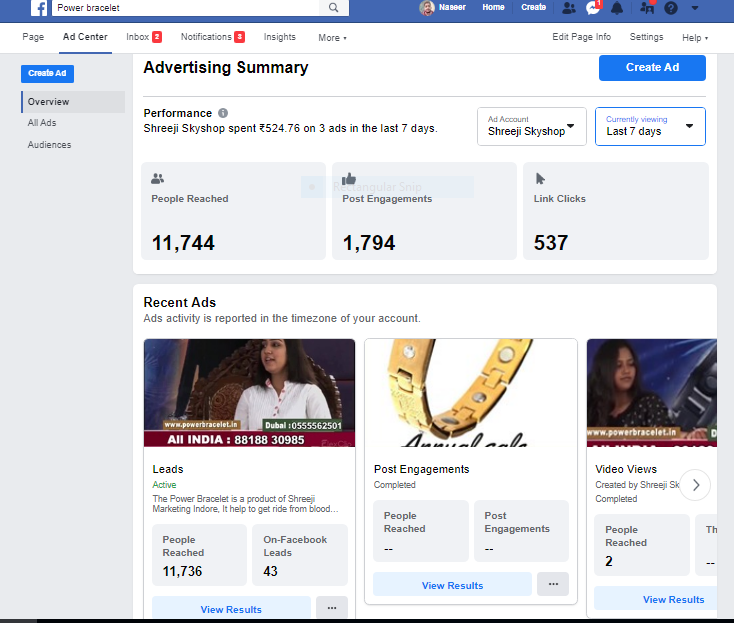734x623 pixels.
Task: Open the Last 7 days dropdown
Action: click(650, 126)
